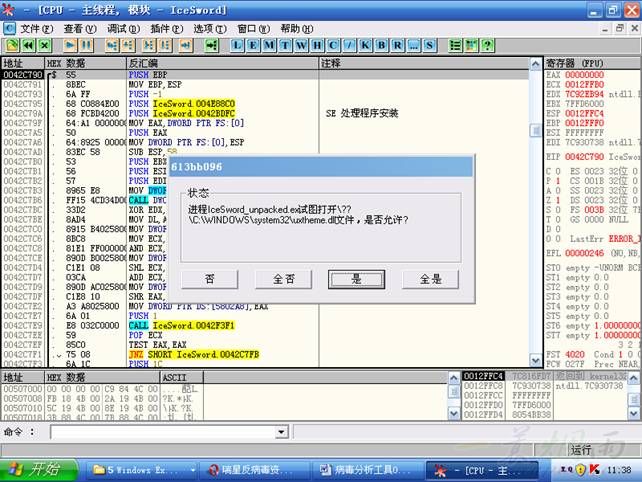The width and height of the screenshot is (642, 482).
Task: Show Source S button
Action: coord(429,45)
